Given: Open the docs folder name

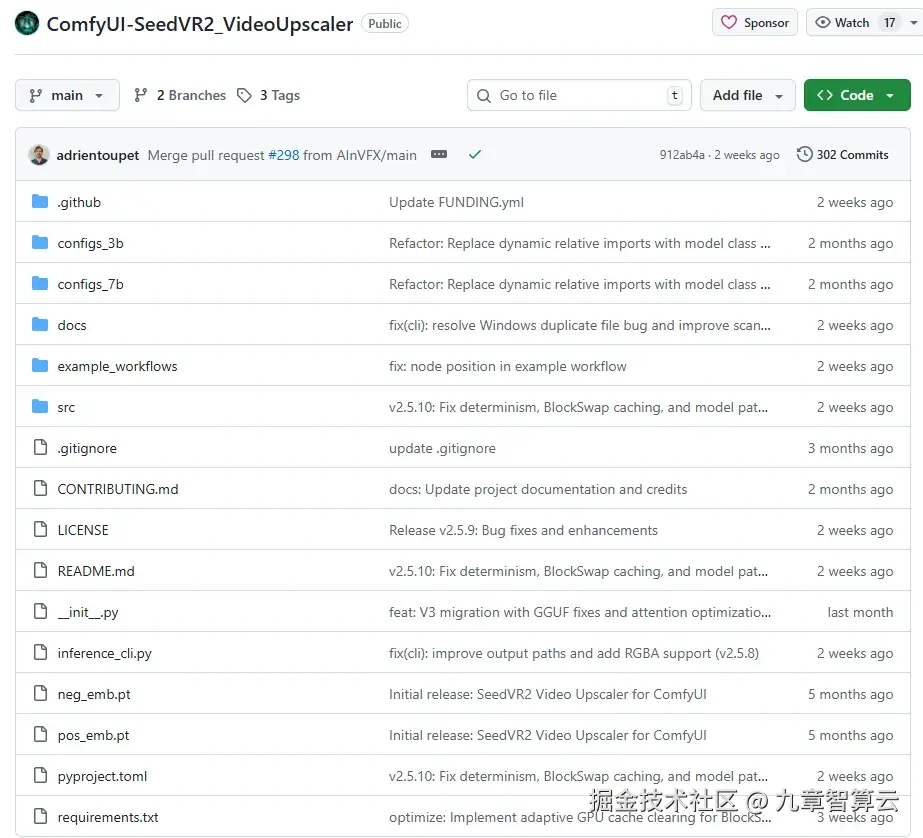Looking at the screenshot, I should pyautogui.click(x=72, y=325).
